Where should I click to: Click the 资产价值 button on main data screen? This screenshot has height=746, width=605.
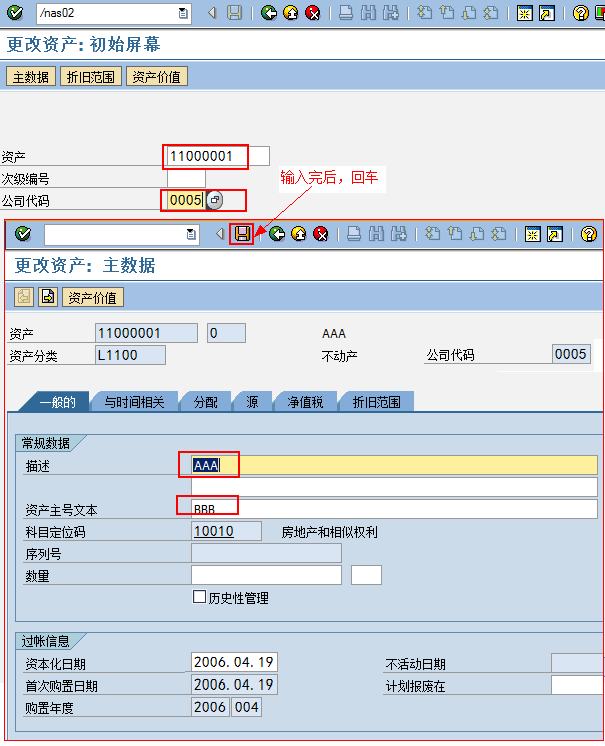pyautogui.click(x=93, y=297)
